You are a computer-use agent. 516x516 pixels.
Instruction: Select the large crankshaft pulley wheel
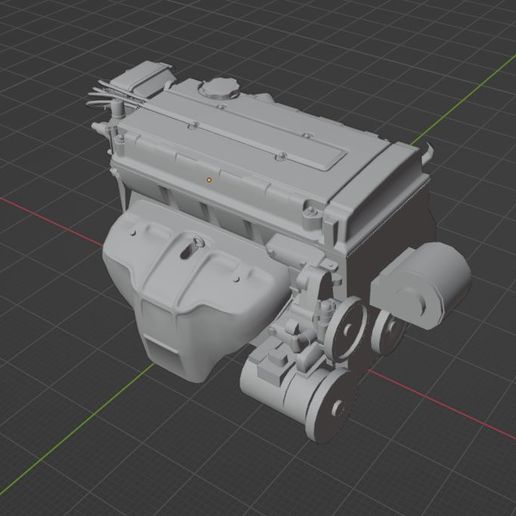[345, 329]
